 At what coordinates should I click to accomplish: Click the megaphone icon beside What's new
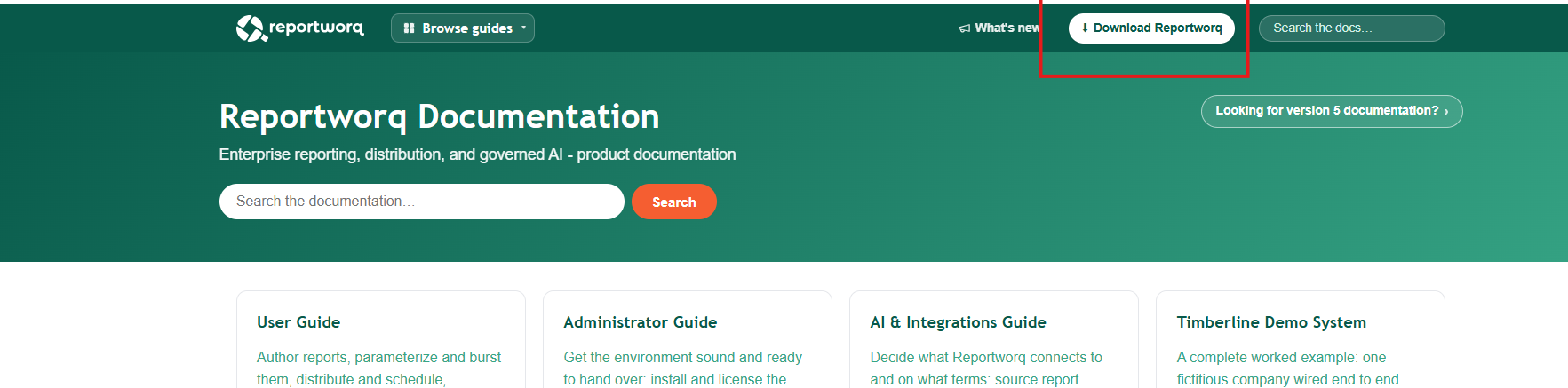[x=964, y=28]
